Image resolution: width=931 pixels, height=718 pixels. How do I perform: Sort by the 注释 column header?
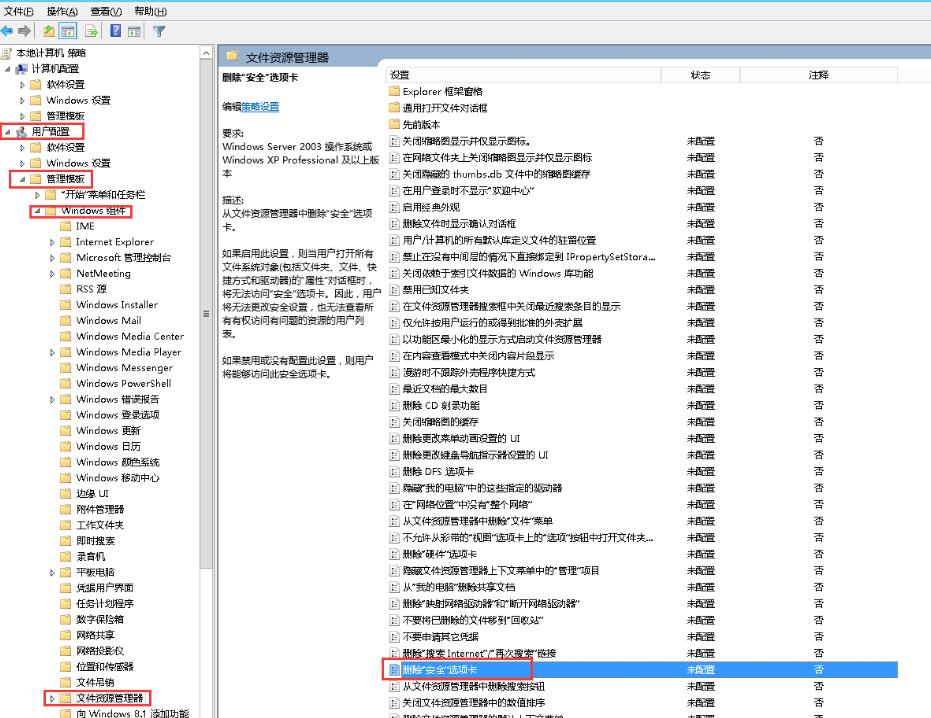tap(818, 75)
